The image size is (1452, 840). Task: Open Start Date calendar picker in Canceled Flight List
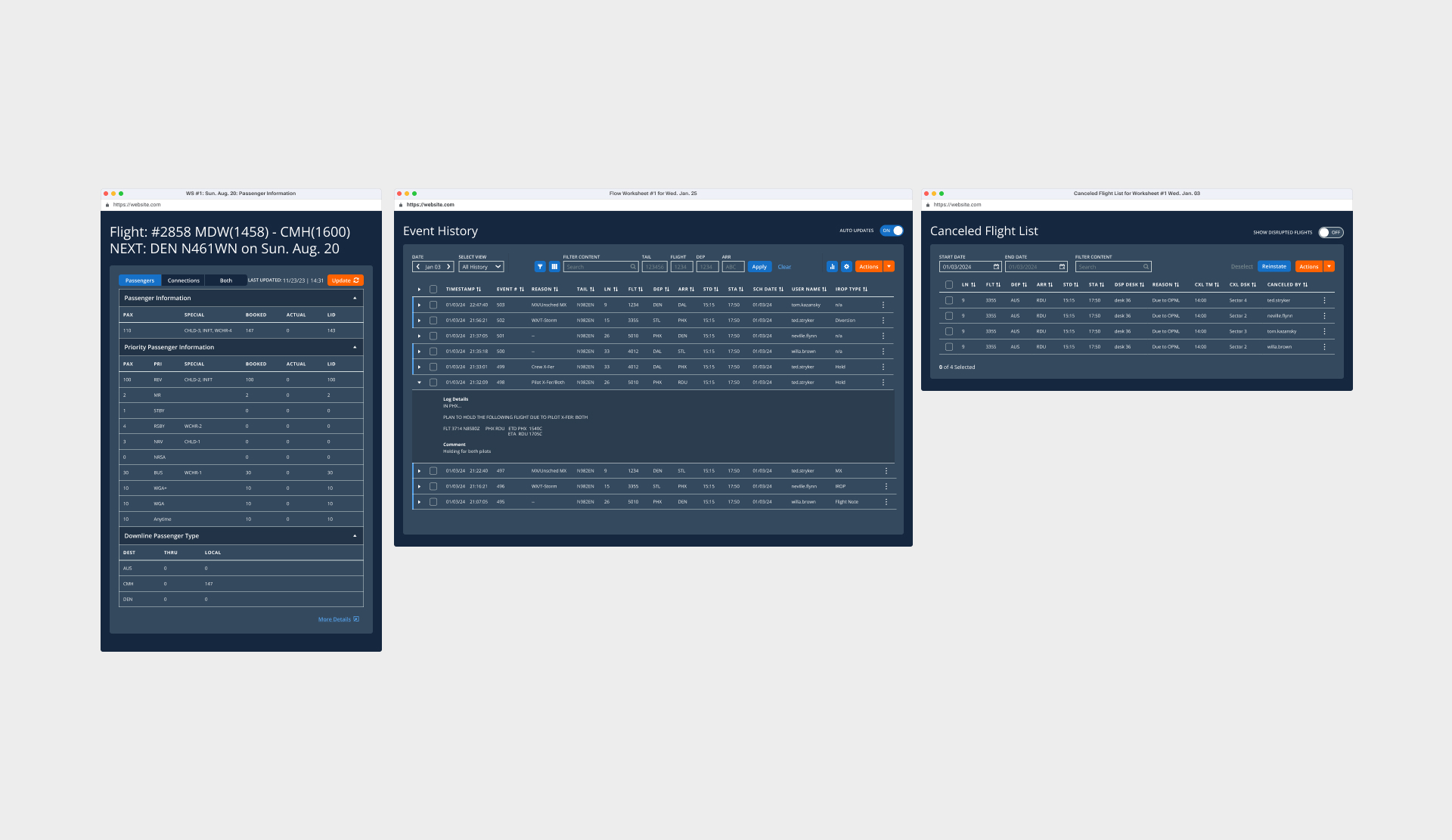pos(996,267)
